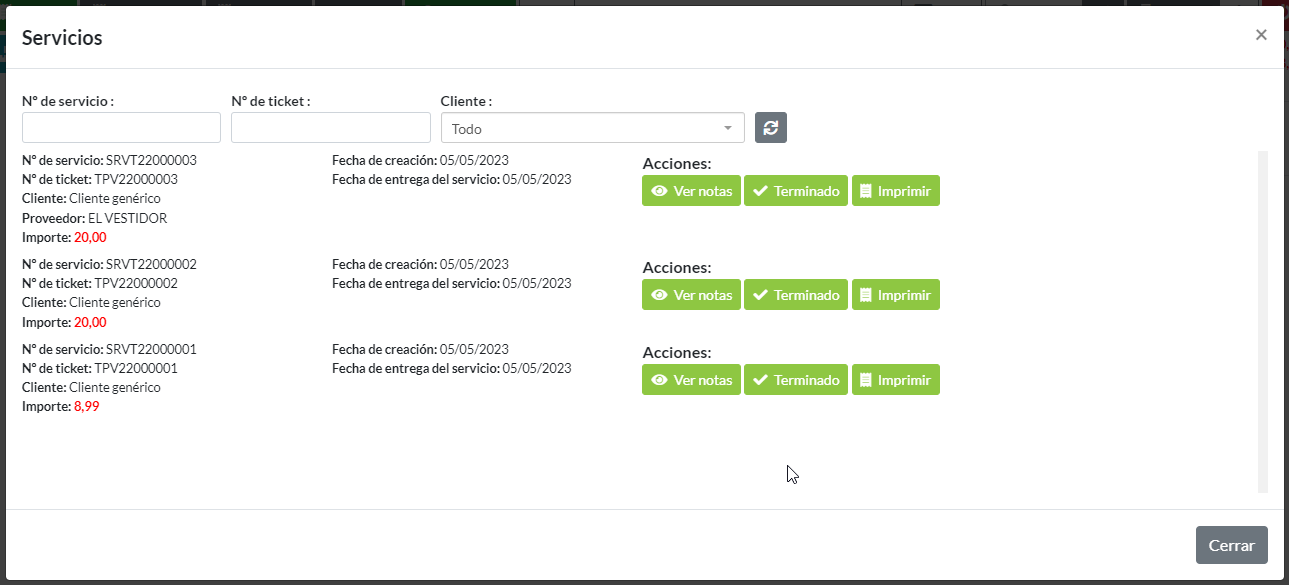1289x585 pixels.
Task: Click the Cliente dropdown arrow
Action: 727,128
